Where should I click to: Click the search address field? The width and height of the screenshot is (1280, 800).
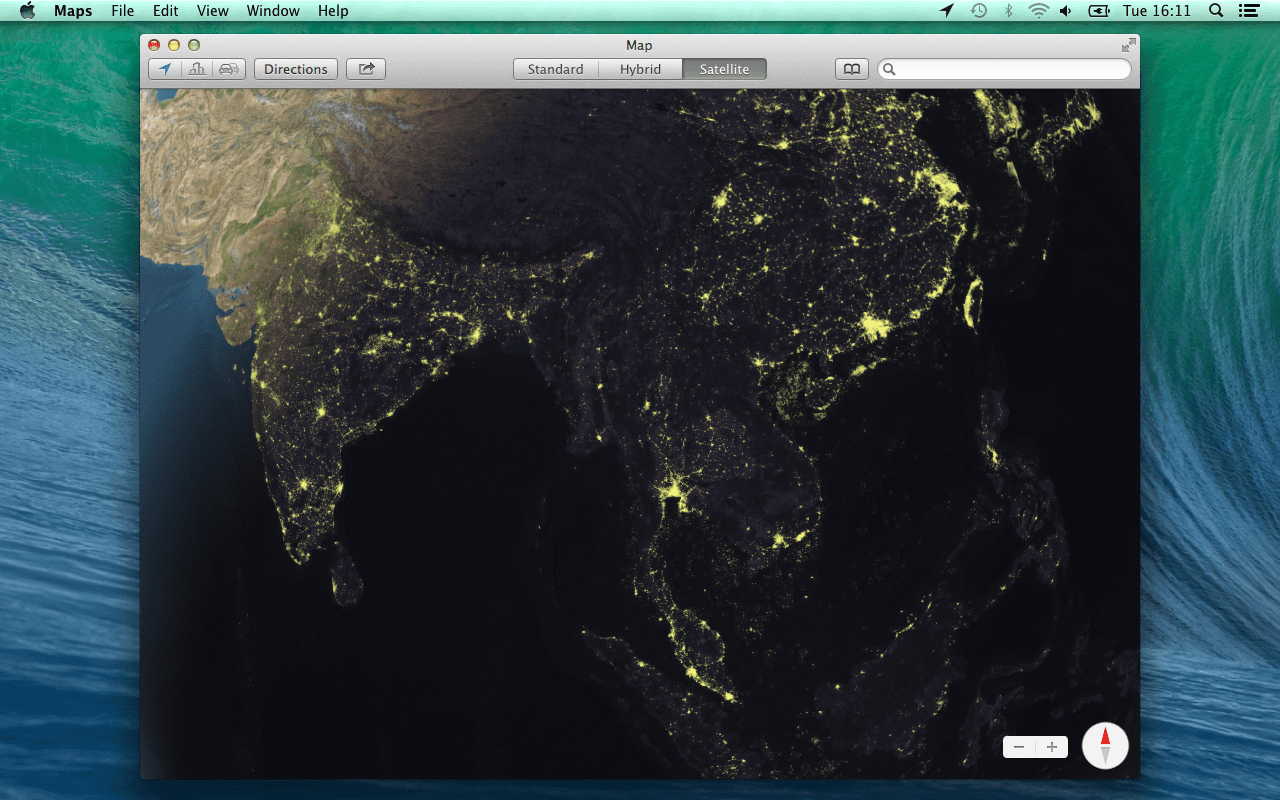pos(1004,69)
